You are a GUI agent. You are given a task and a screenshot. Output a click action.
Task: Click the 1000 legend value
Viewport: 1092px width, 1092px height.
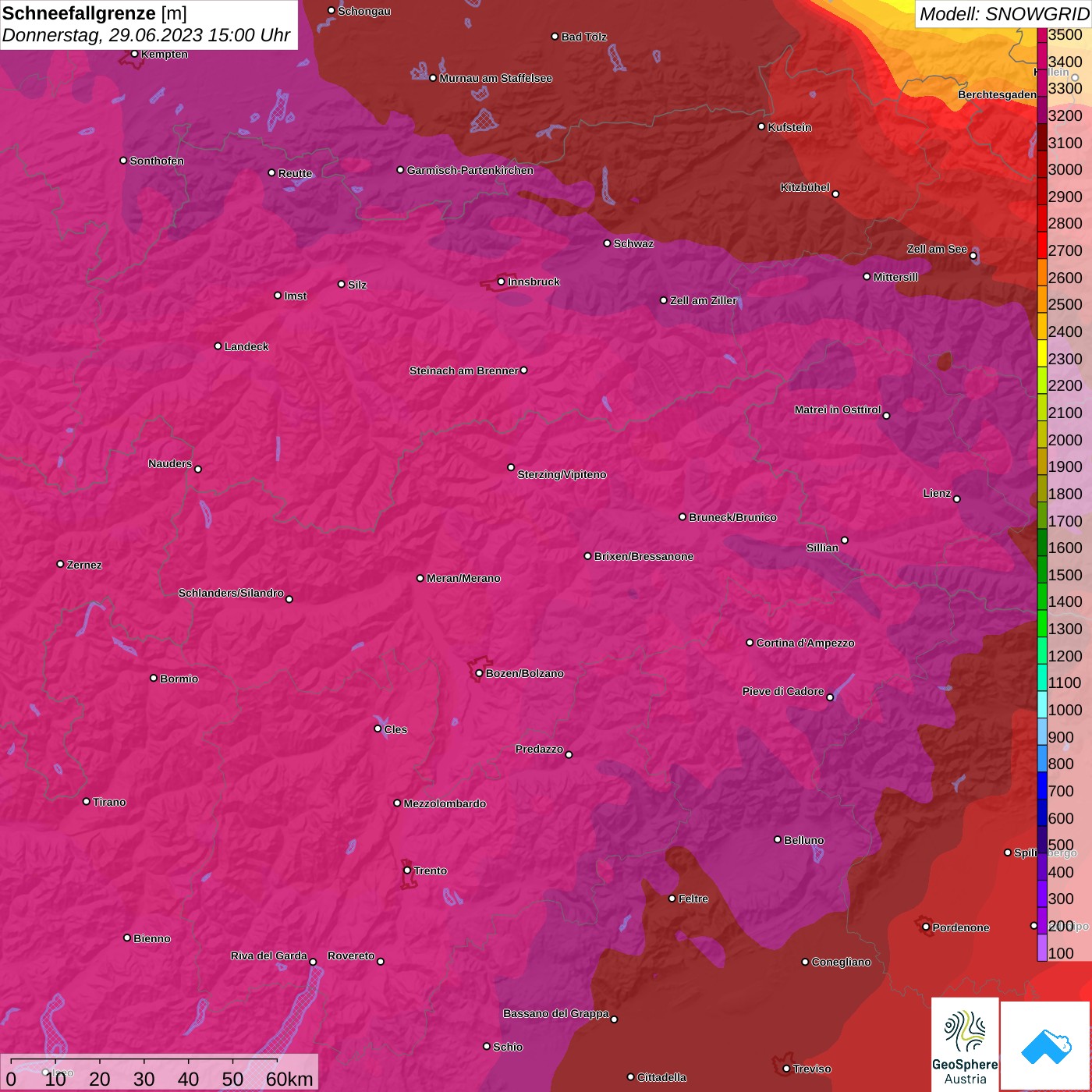pos(1065,710)
